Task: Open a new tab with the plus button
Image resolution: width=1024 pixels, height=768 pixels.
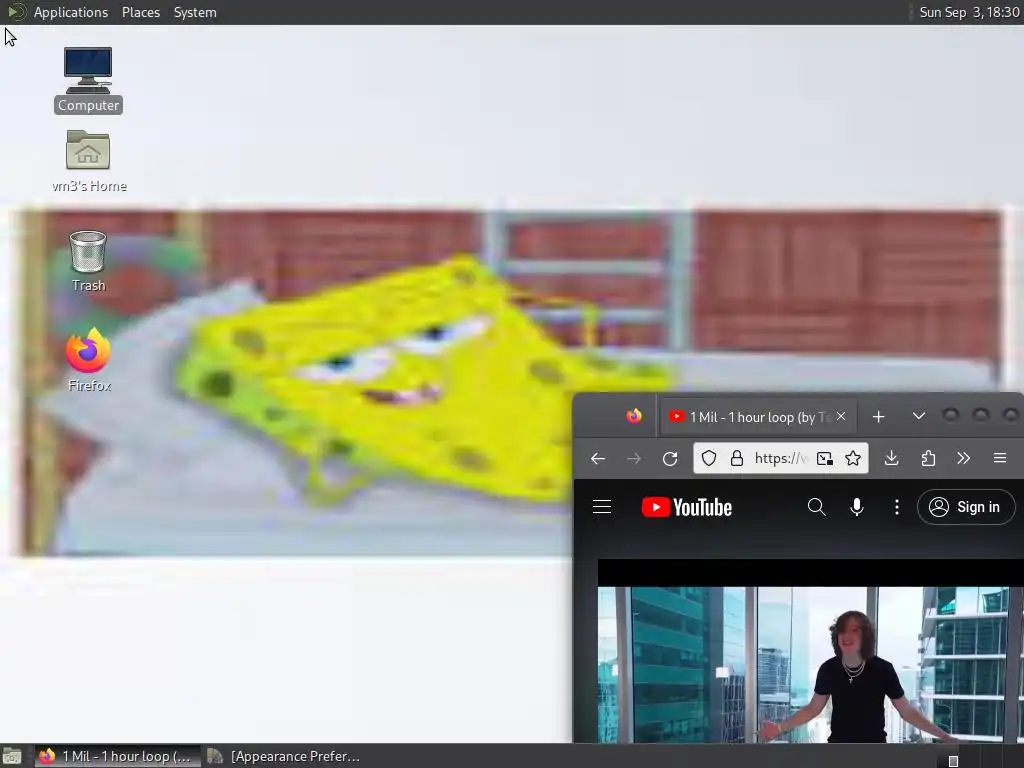Action: coord(878,417)
